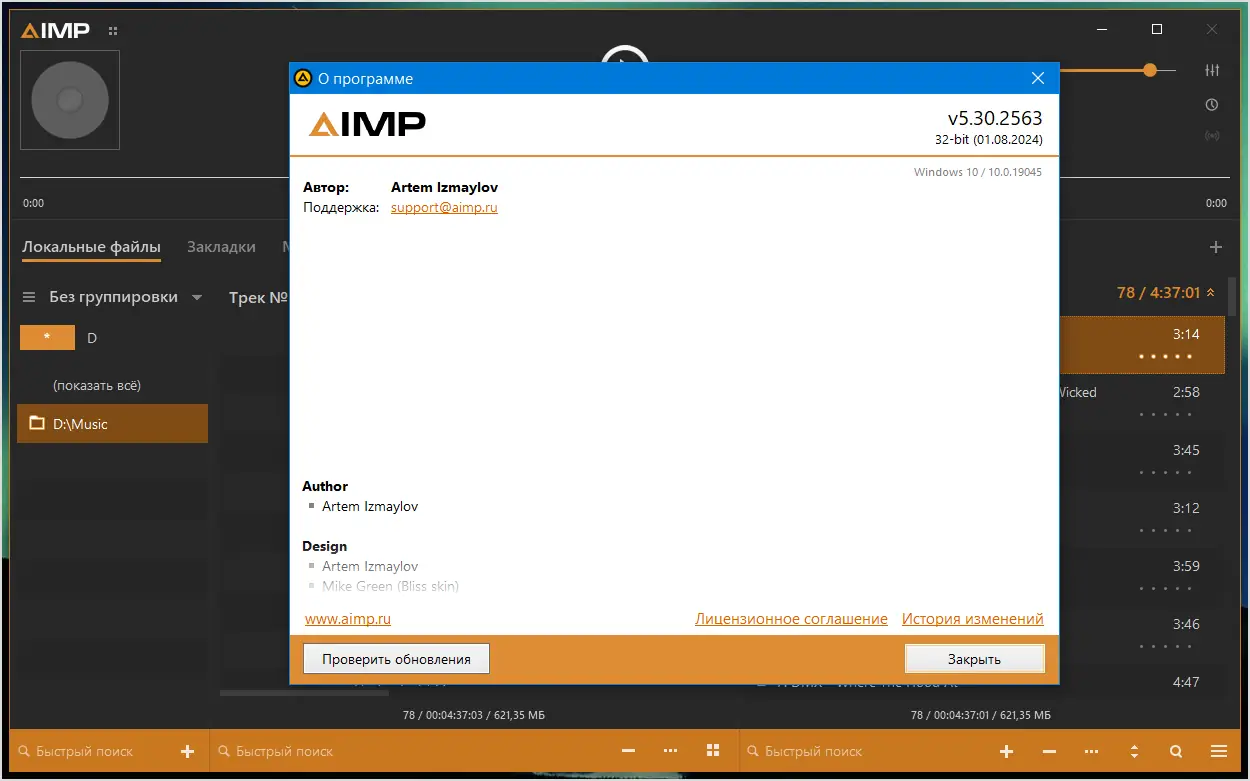Click D:\Music folder icon
This screenshot has width=1250, height=781.
[x=37, y=423]
